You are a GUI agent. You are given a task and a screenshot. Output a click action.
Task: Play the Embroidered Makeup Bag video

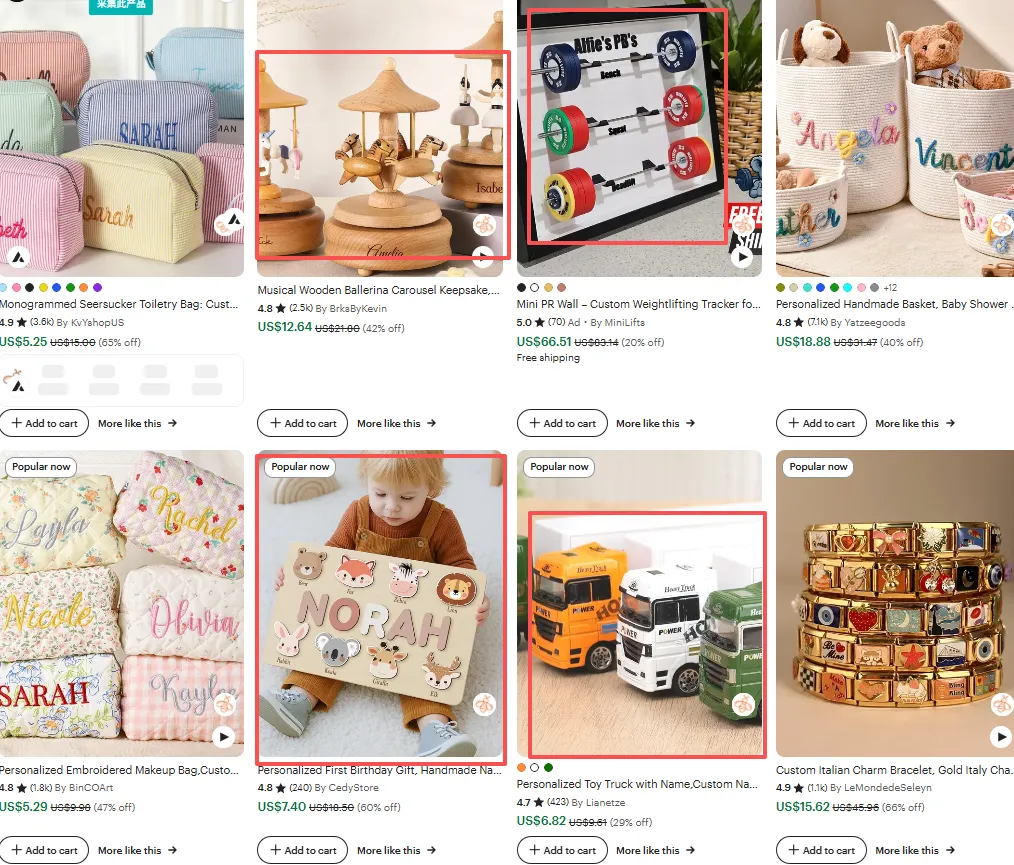point(223,736)
